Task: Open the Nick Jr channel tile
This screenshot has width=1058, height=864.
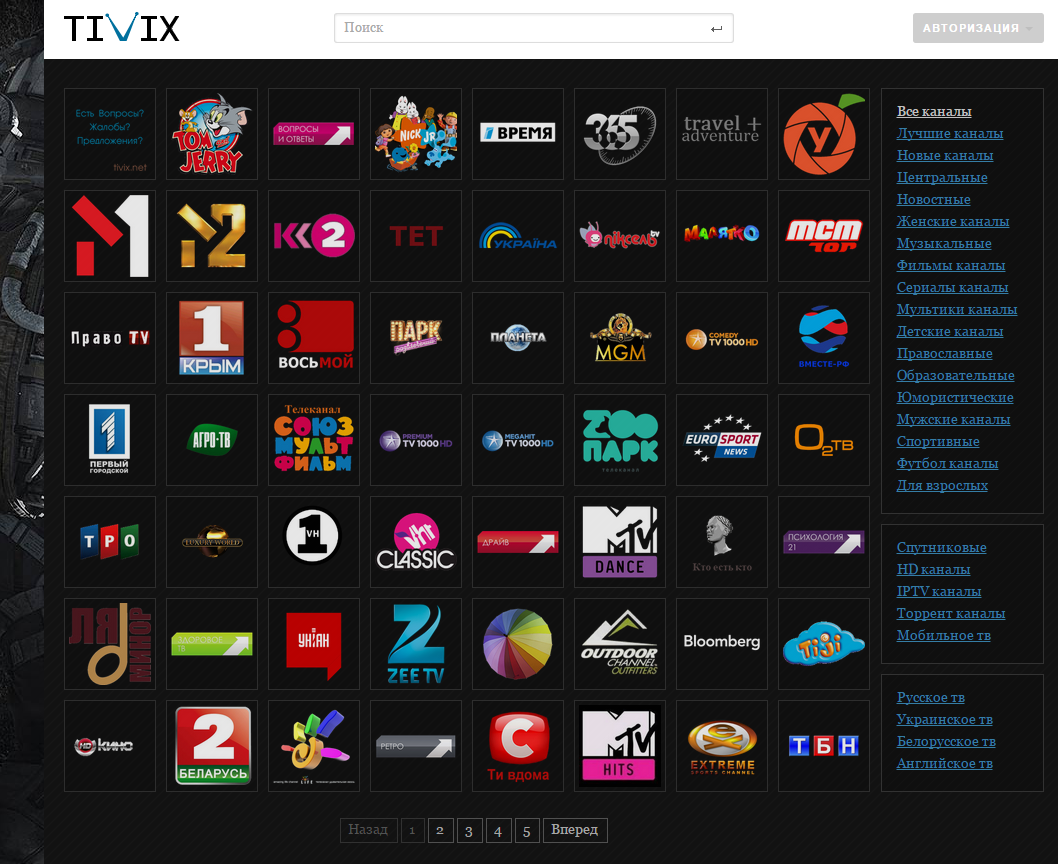Action: 415,134
